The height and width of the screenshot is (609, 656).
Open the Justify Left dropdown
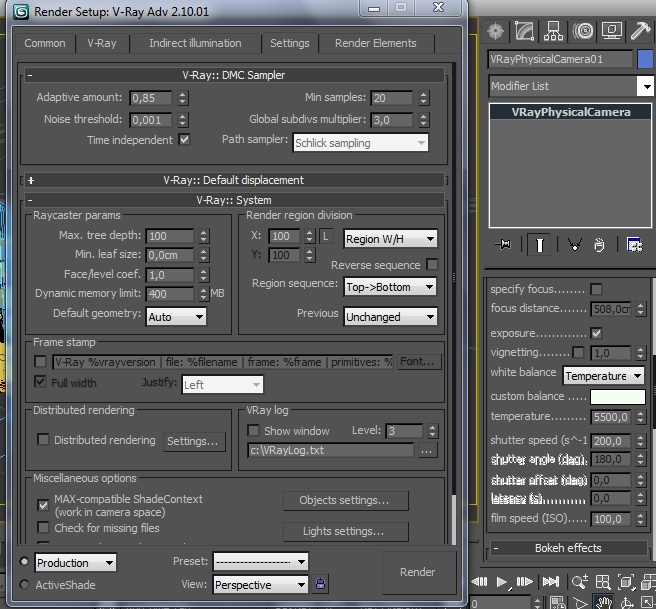tap(223, 384)
